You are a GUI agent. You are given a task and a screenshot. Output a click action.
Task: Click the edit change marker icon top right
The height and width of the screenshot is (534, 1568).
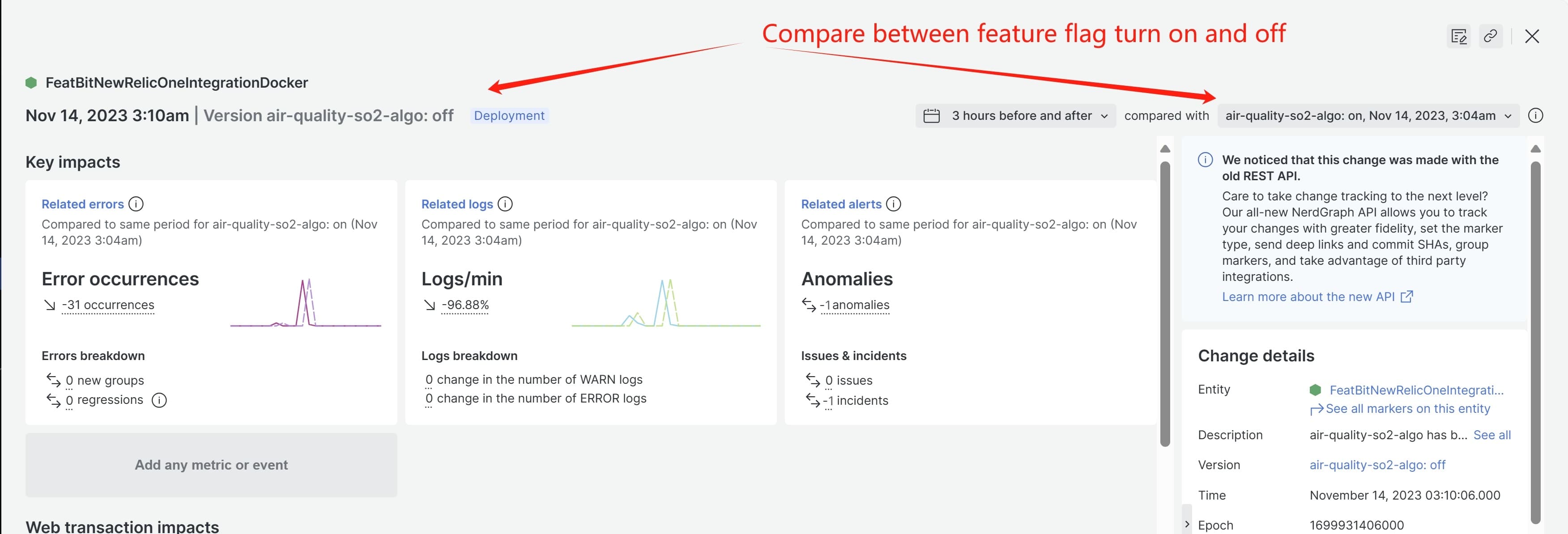(x=1458, y=37)
